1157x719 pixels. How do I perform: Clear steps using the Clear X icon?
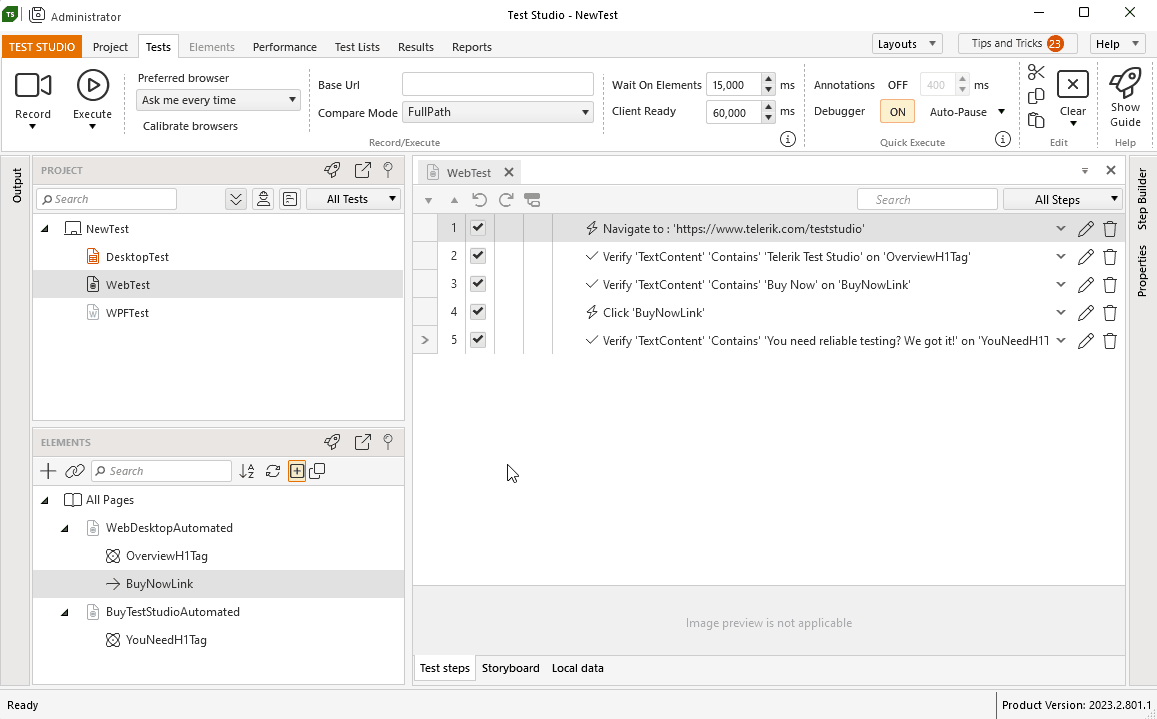point(1072,85)
